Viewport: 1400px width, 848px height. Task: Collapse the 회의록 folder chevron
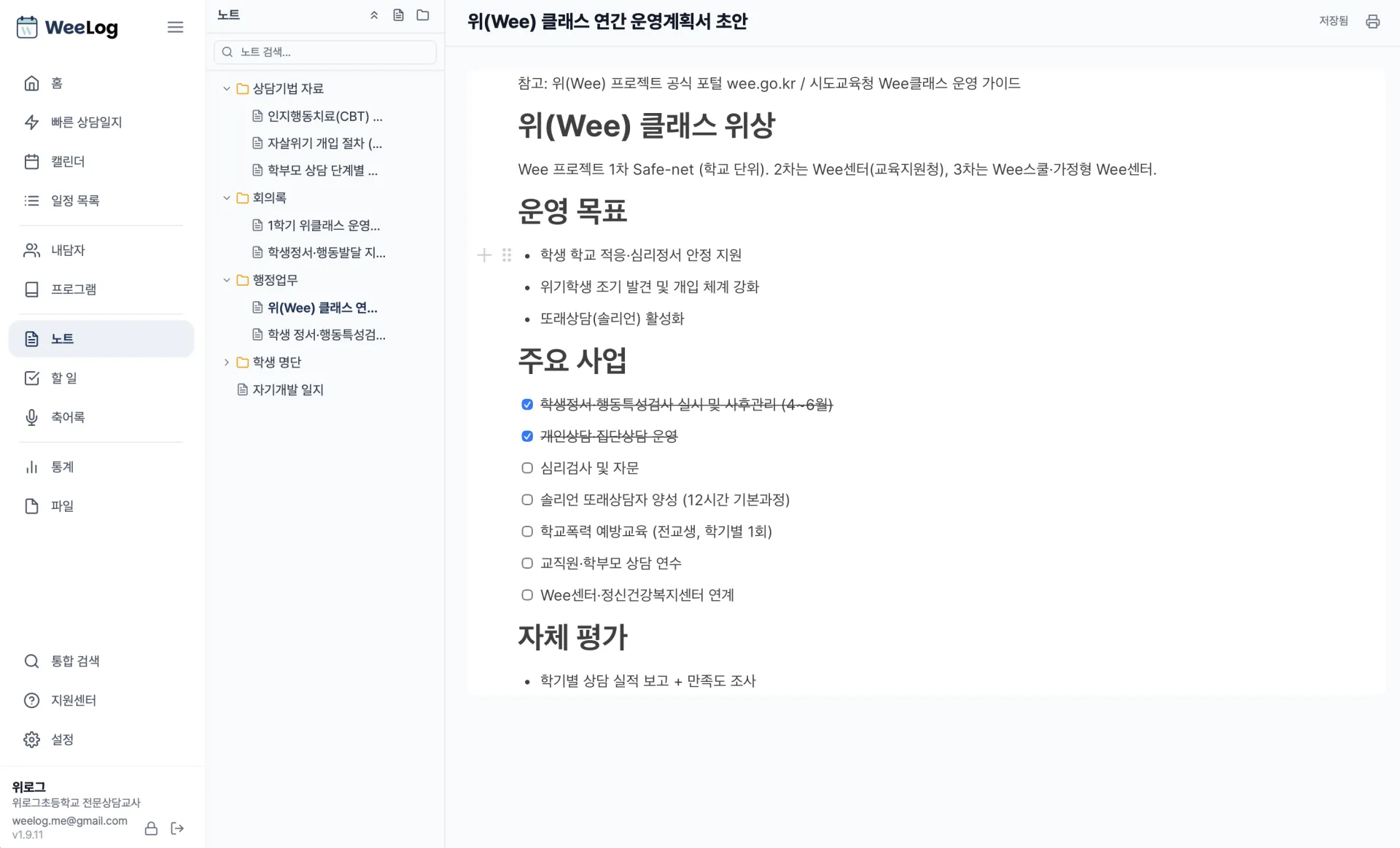pyautogui.click(x=227, y=198)
